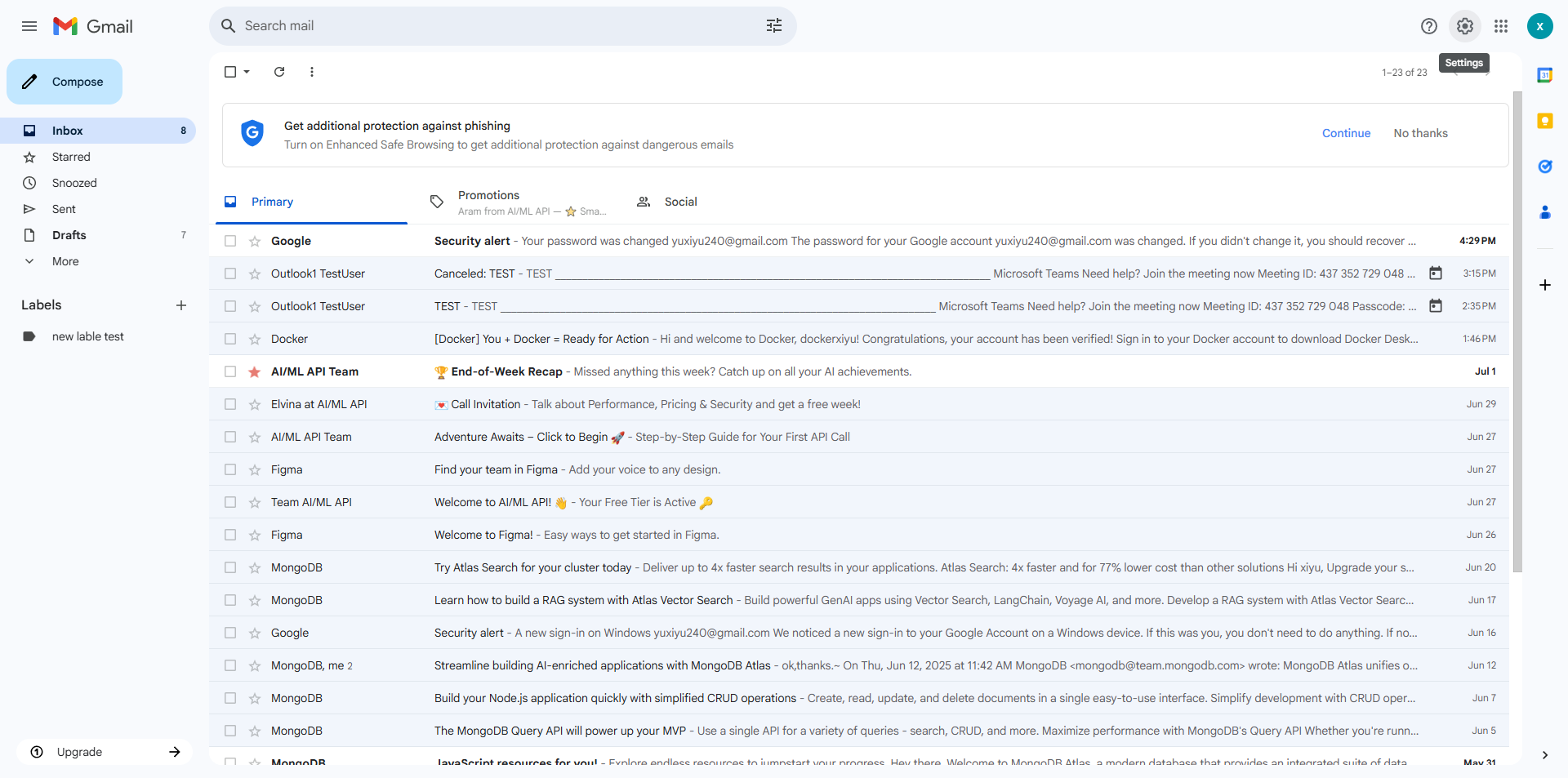Viewport: 1568px width, 778px height.
Task: Expand More in left sidebar
Action: 65,261
